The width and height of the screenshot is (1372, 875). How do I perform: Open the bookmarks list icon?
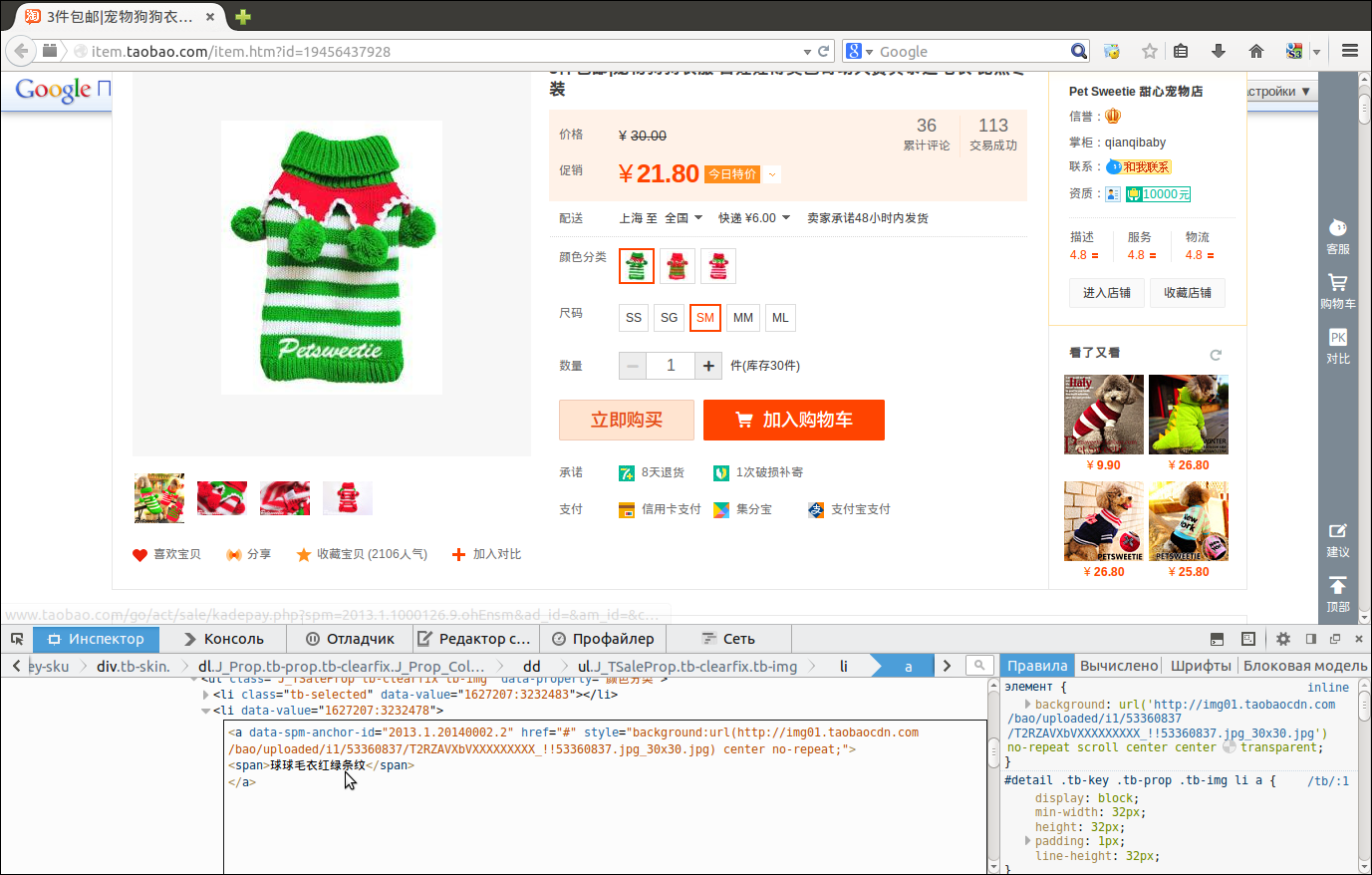click(x=1182, y=51)
